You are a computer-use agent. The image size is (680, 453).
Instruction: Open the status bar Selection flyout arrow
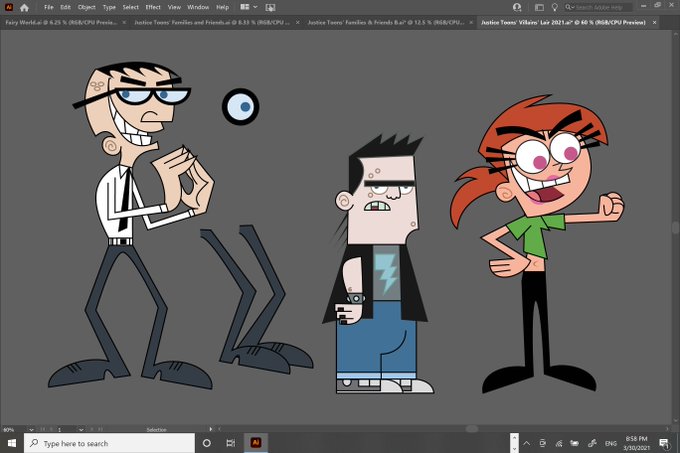tap(211, 429)
